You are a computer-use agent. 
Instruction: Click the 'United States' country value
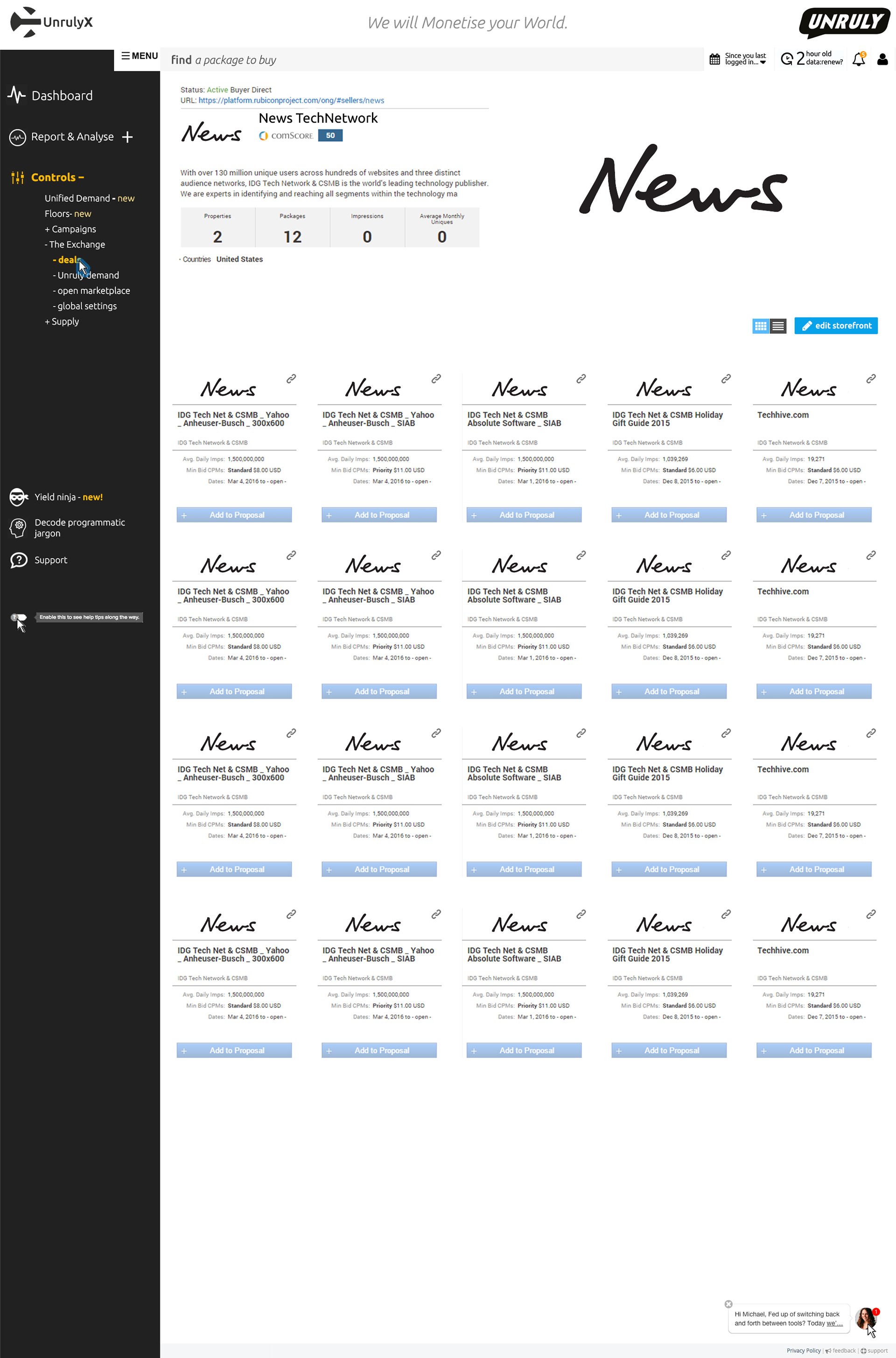point(239,260)
